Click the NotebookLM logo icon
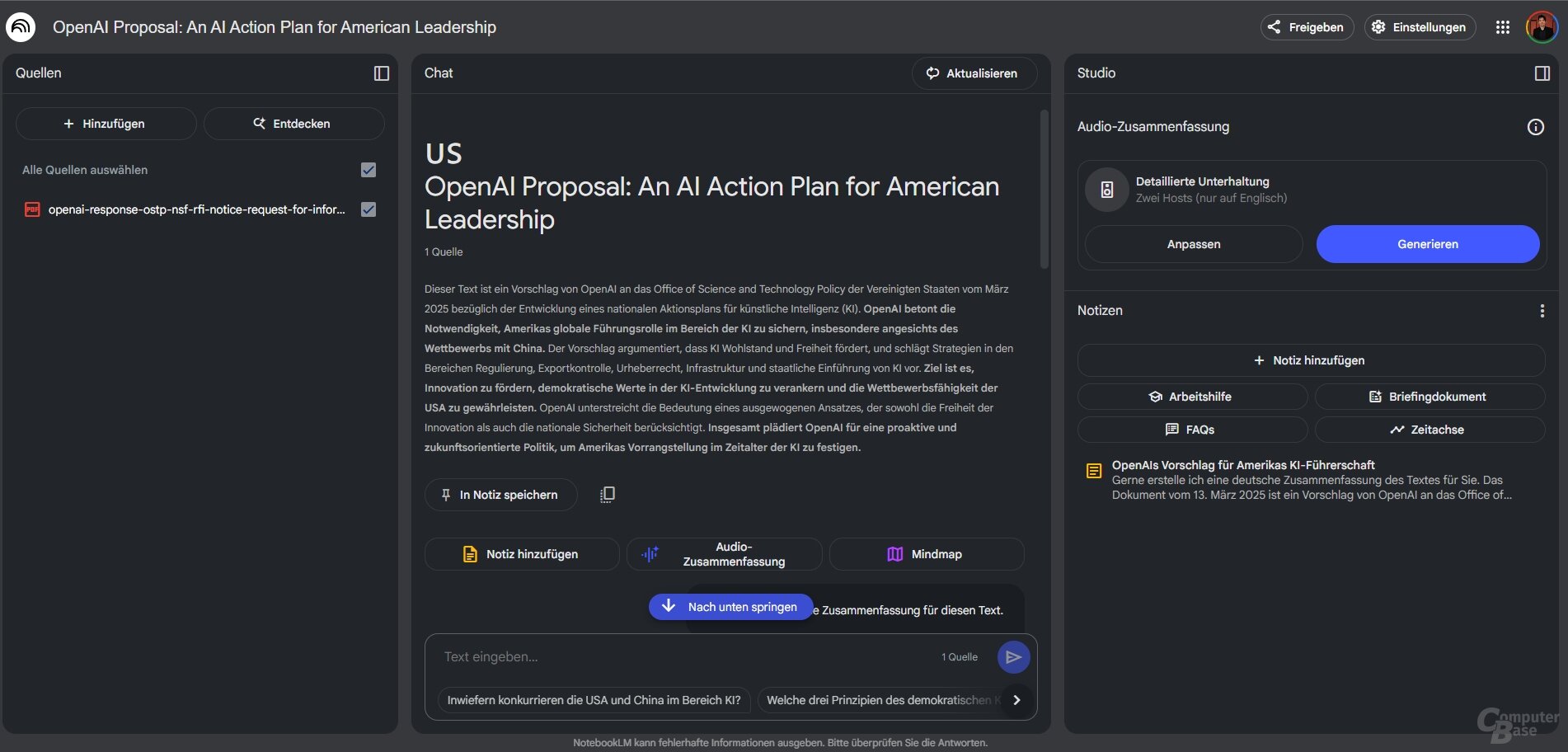The width and height of the screenshot is (1568, 752). (x=21, y=27)
